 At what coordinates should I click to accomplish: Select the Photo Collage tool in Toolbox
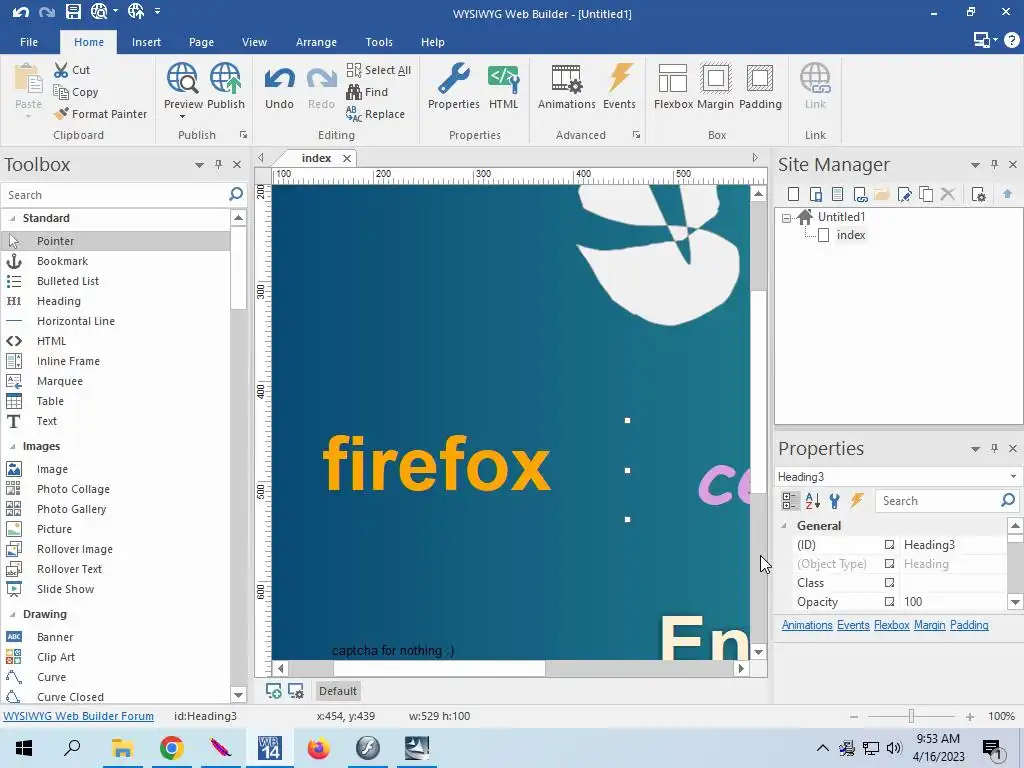pyautogui.click(x=73, y=489)
